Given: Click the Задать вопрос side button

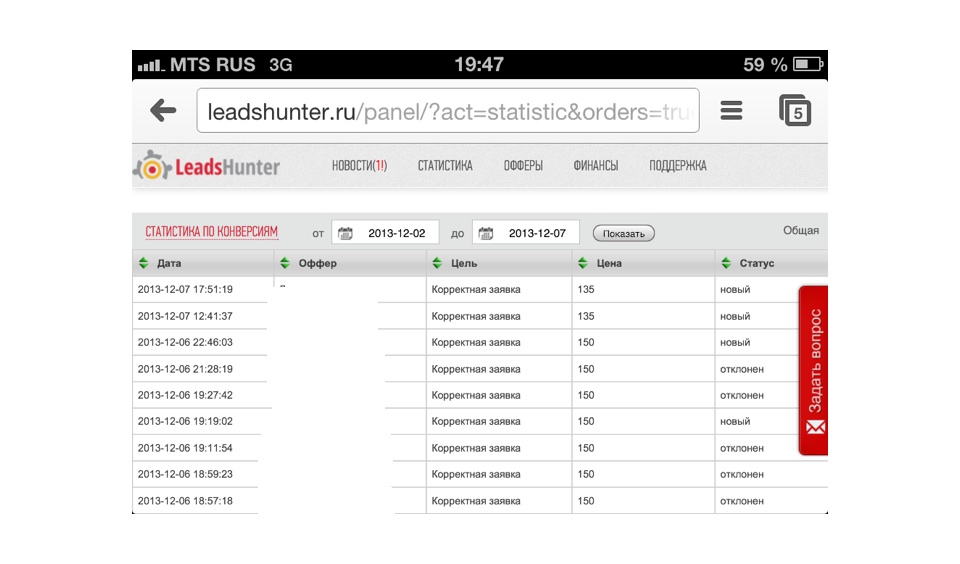Looking at the screenshot, I should (814, 370).
